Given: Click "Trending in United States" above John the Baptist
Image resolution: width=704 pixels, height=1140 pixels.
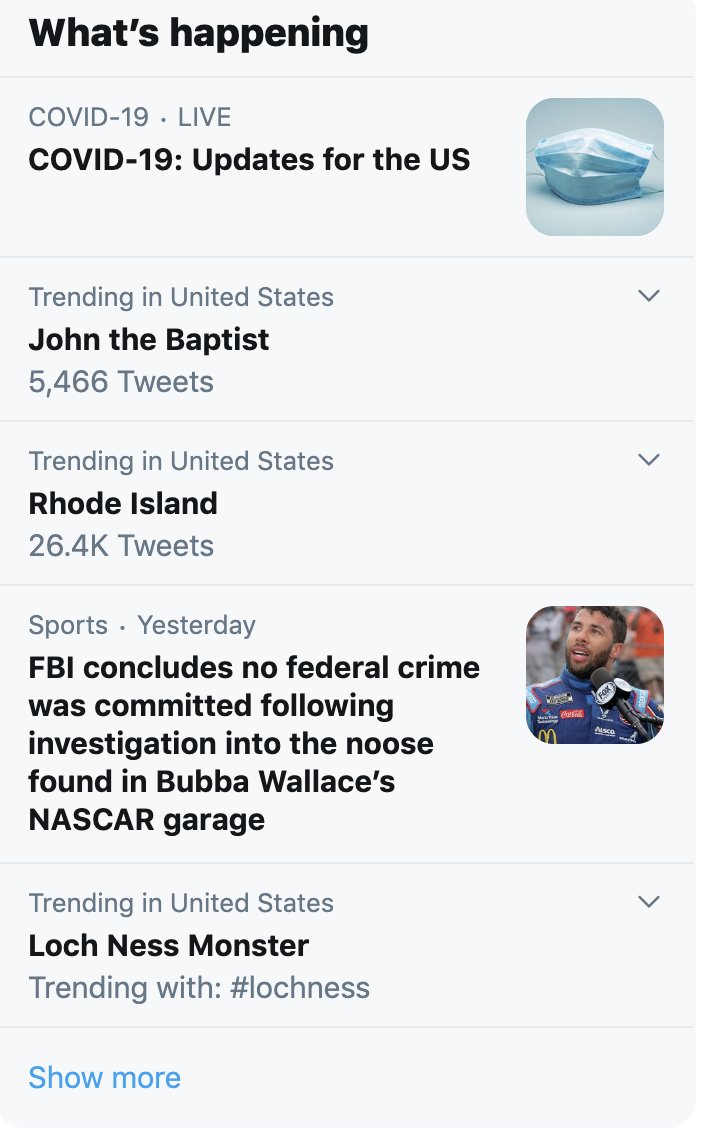Looking at the screenshot, I should tap(181, 297).
